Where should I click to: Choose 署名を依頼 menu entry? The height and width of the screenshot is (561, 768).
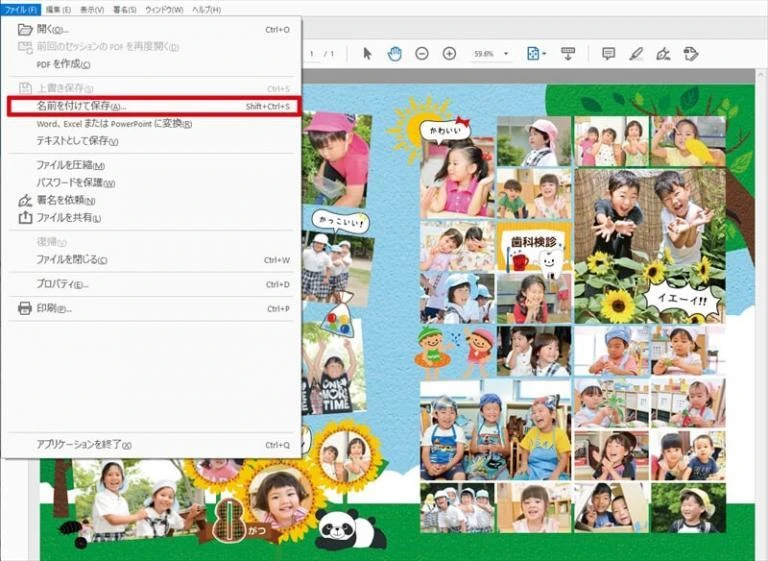point(153,200)
